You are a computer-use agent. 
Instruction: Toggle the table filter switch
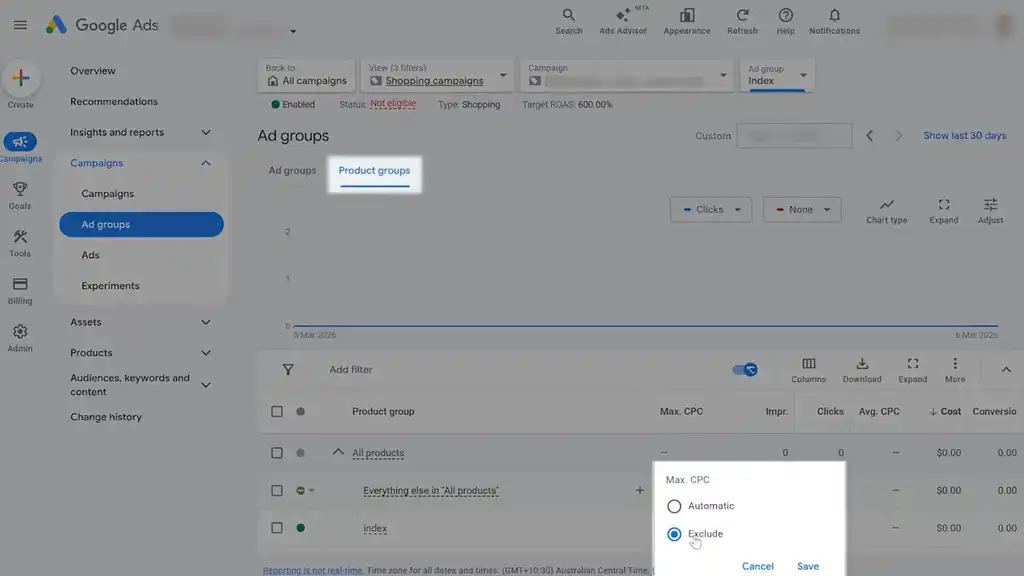744,370
